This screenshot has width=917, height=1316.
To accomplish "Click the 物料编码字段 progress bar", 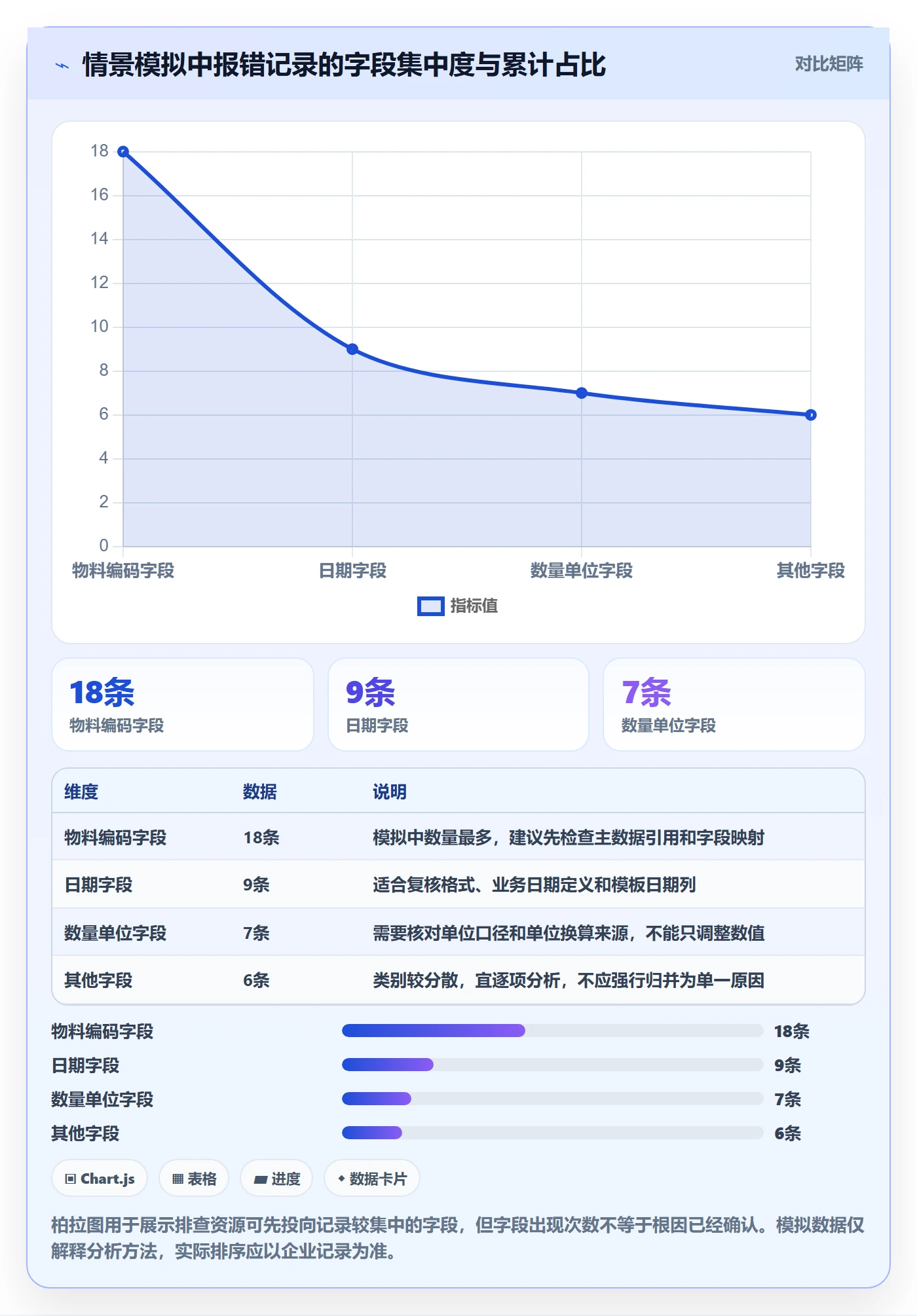I will click(x=552, y=1031).
